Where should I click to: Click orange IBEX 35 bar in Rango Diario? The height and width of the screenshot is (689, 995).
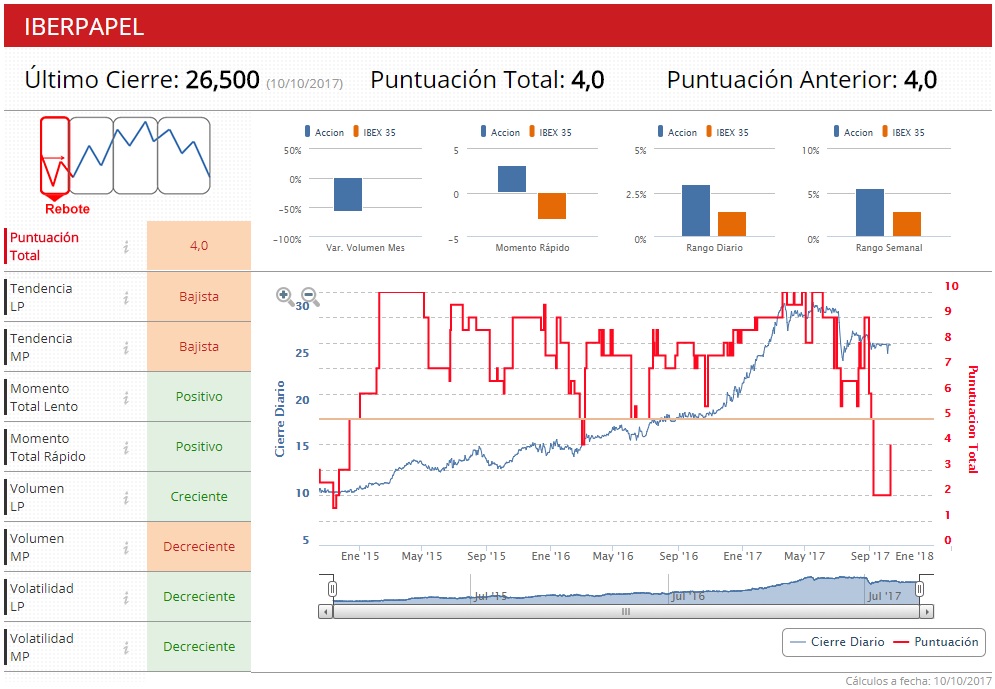[x=732, y=224]
